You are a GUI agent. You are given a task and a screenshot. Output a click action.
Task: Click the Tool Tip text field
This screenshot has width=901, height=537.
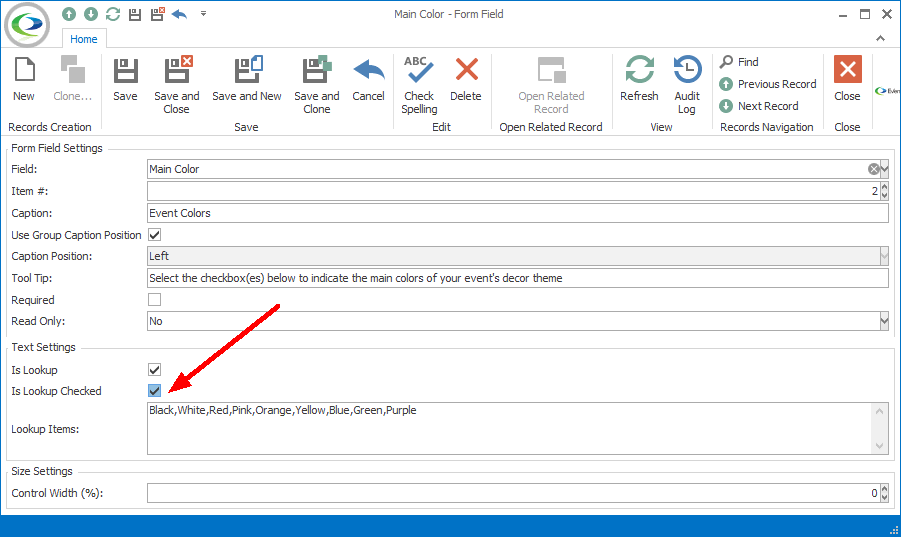pos(518,278)
